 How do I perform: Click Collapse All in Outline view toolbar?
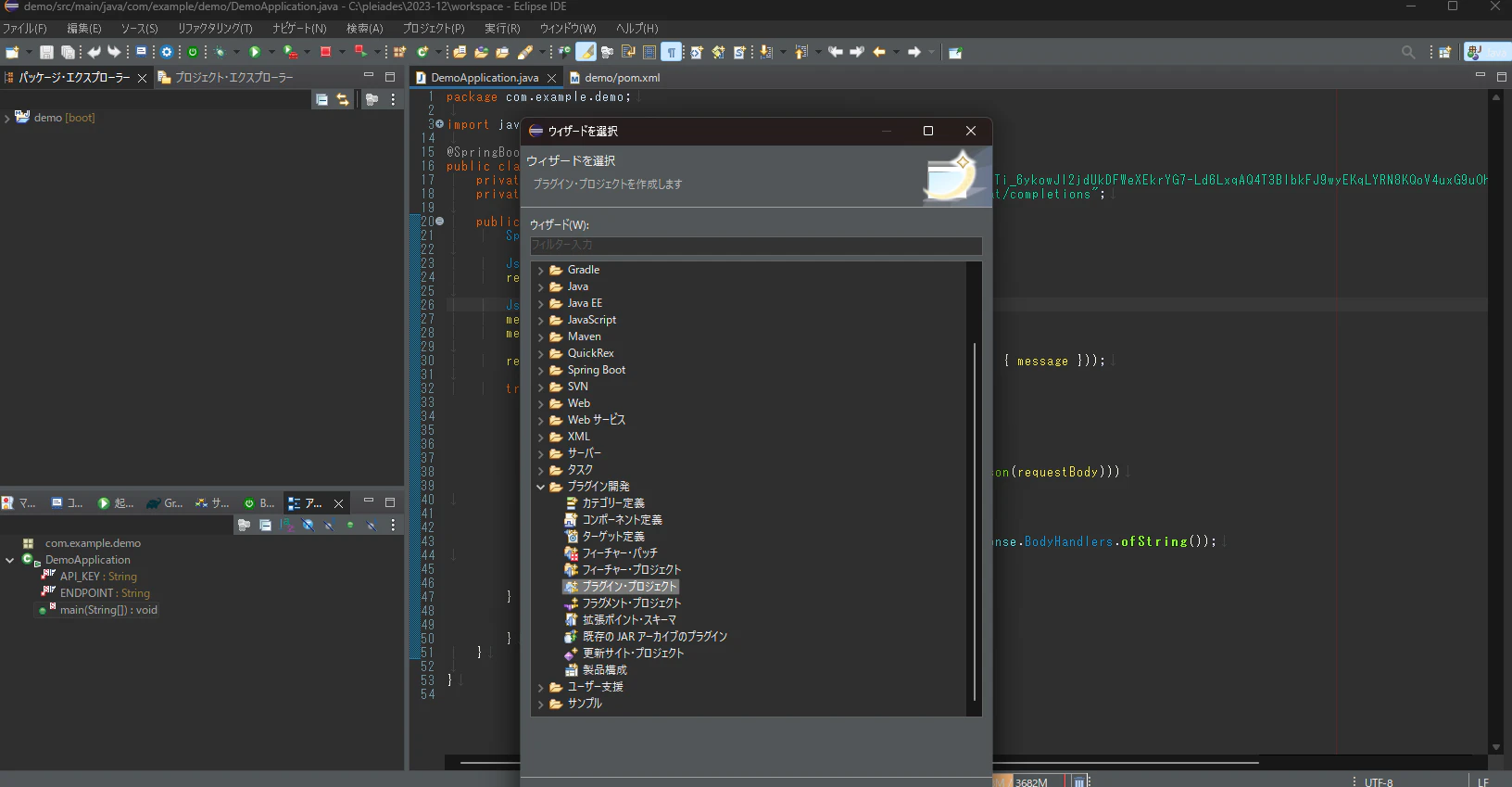[266, 525]
